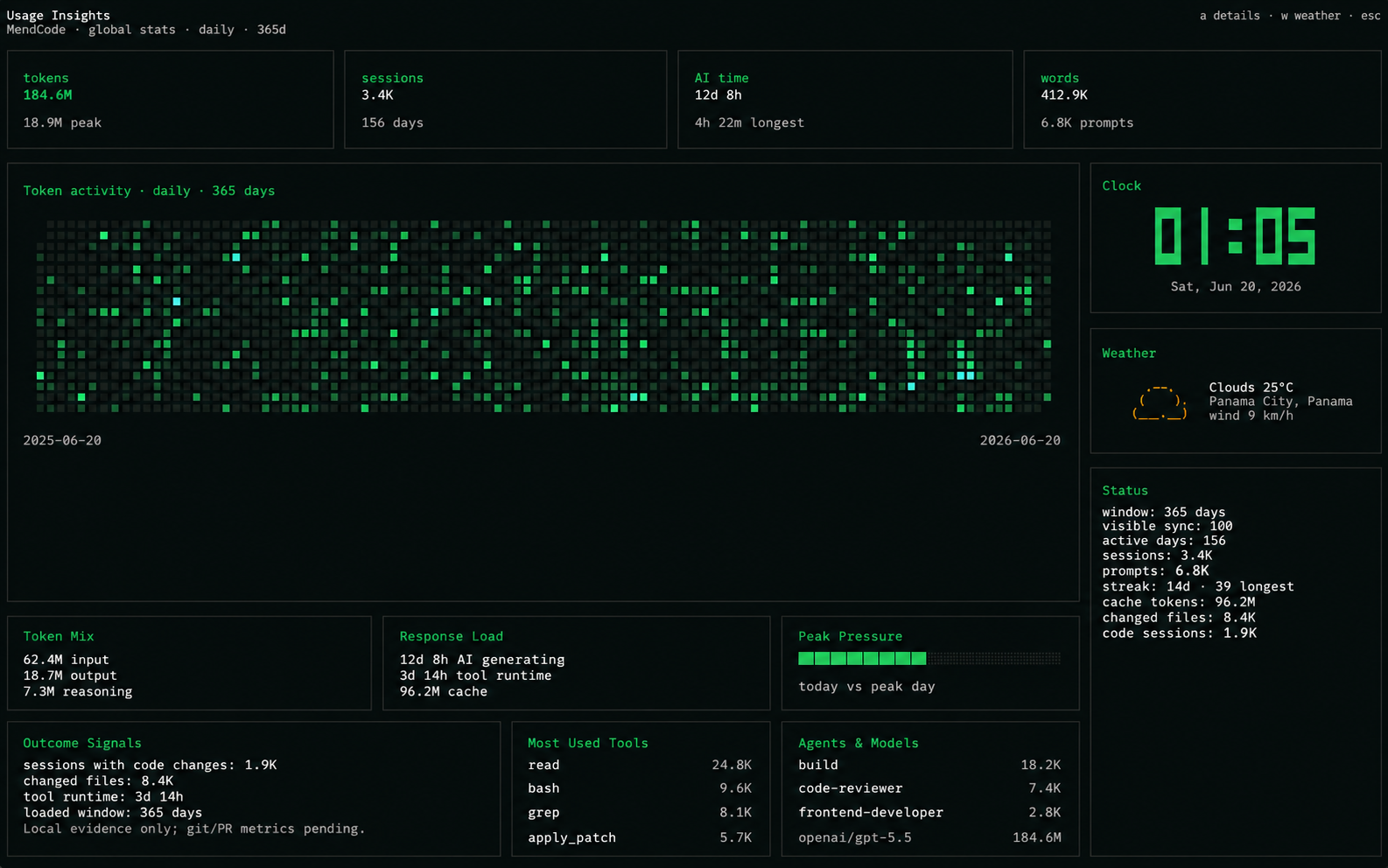This screenshot has height=868, width=1388.
Task: Click 'code sessions: 1.9K' status line
Action: click(x=1179, y=633)
